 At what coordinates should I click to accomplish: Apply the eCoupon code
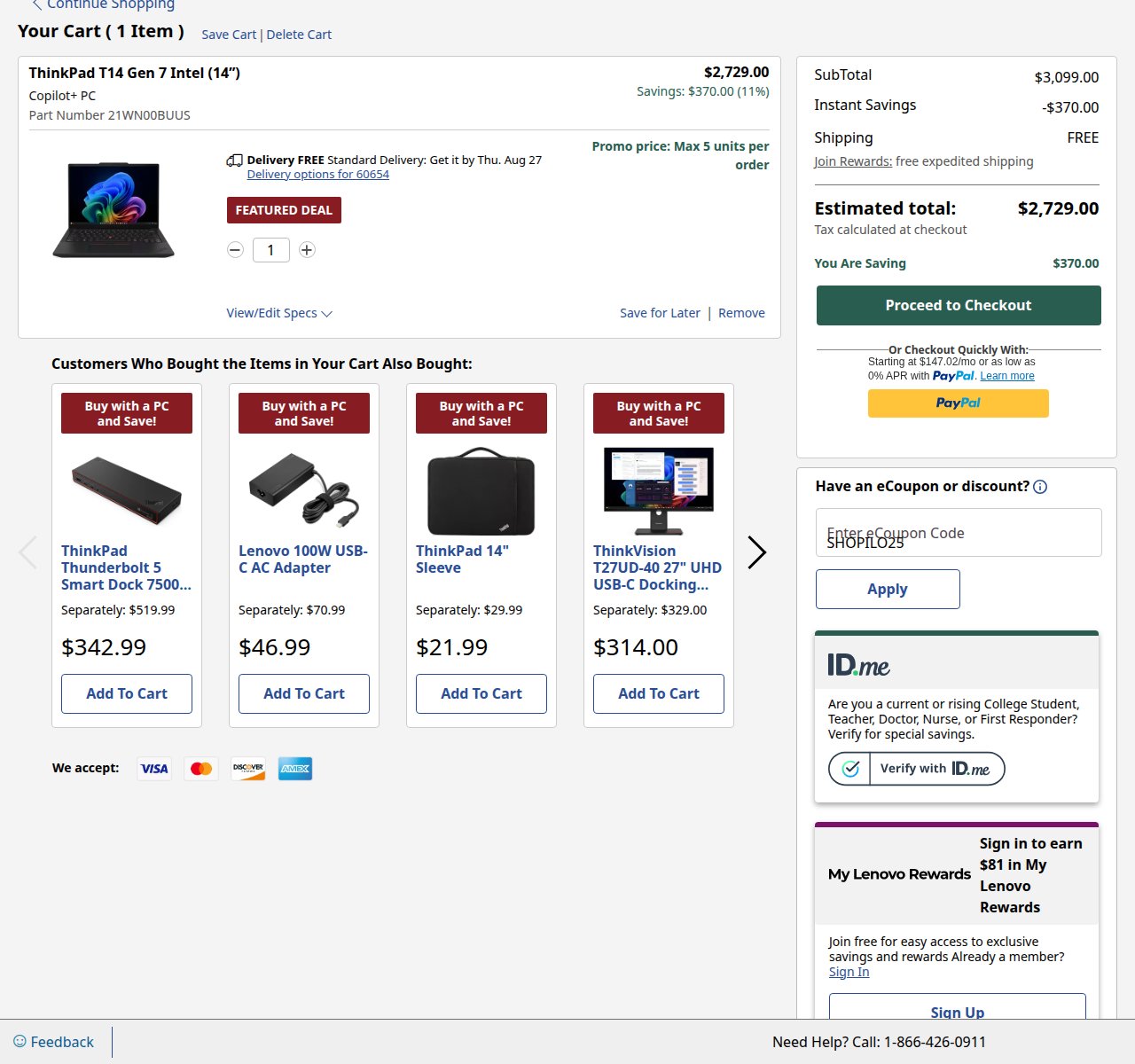[x=888, y=589]
